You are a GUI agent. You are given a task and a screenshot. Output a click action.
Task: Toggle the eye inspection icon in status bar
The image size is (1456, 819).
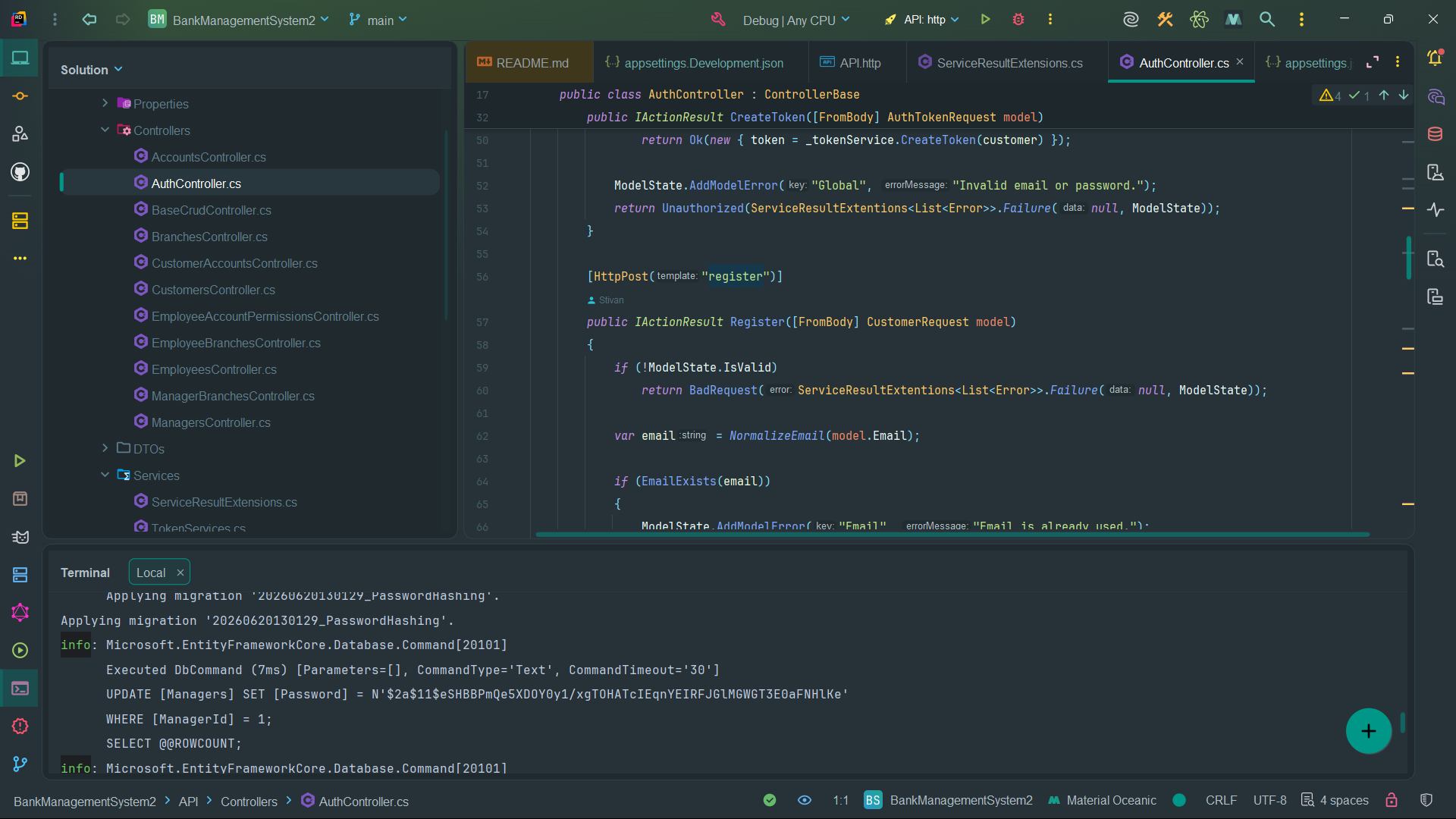click(x=805, y=800)
